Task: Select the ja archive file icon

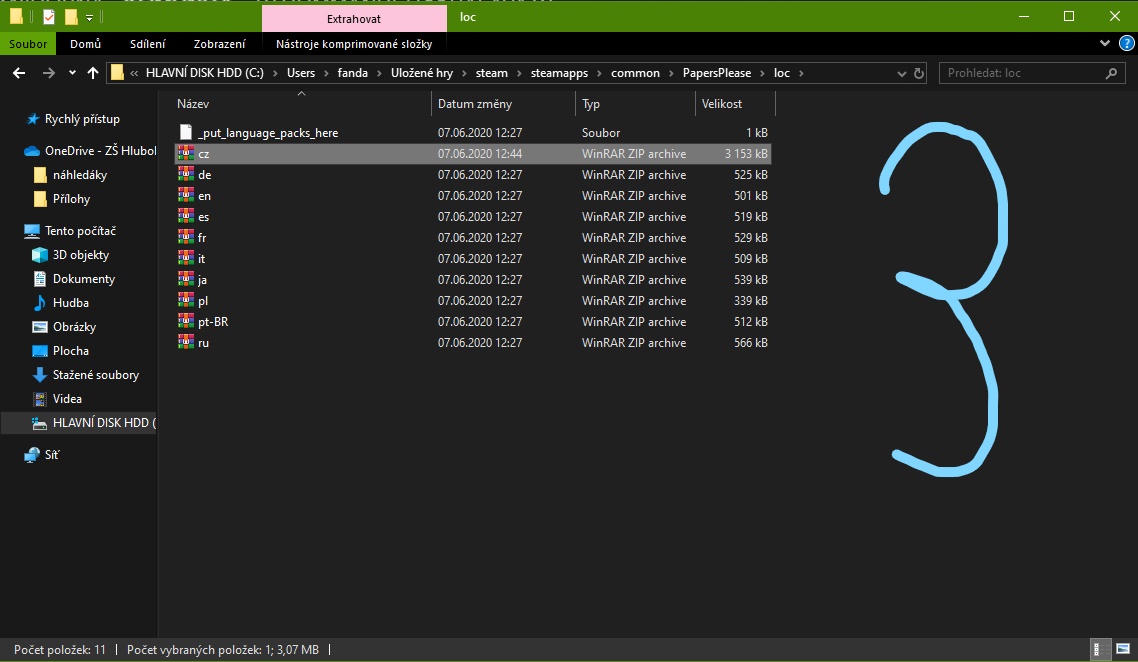Action: (x=186, y=279)
